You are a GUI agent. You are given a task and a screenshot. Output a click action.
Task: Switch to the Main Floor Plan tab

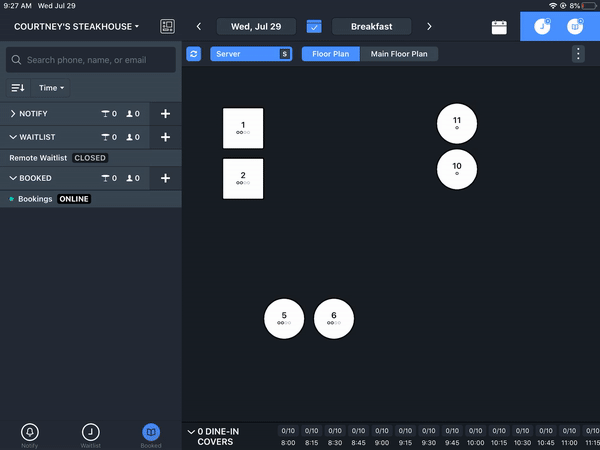click(x=399, y=54)
